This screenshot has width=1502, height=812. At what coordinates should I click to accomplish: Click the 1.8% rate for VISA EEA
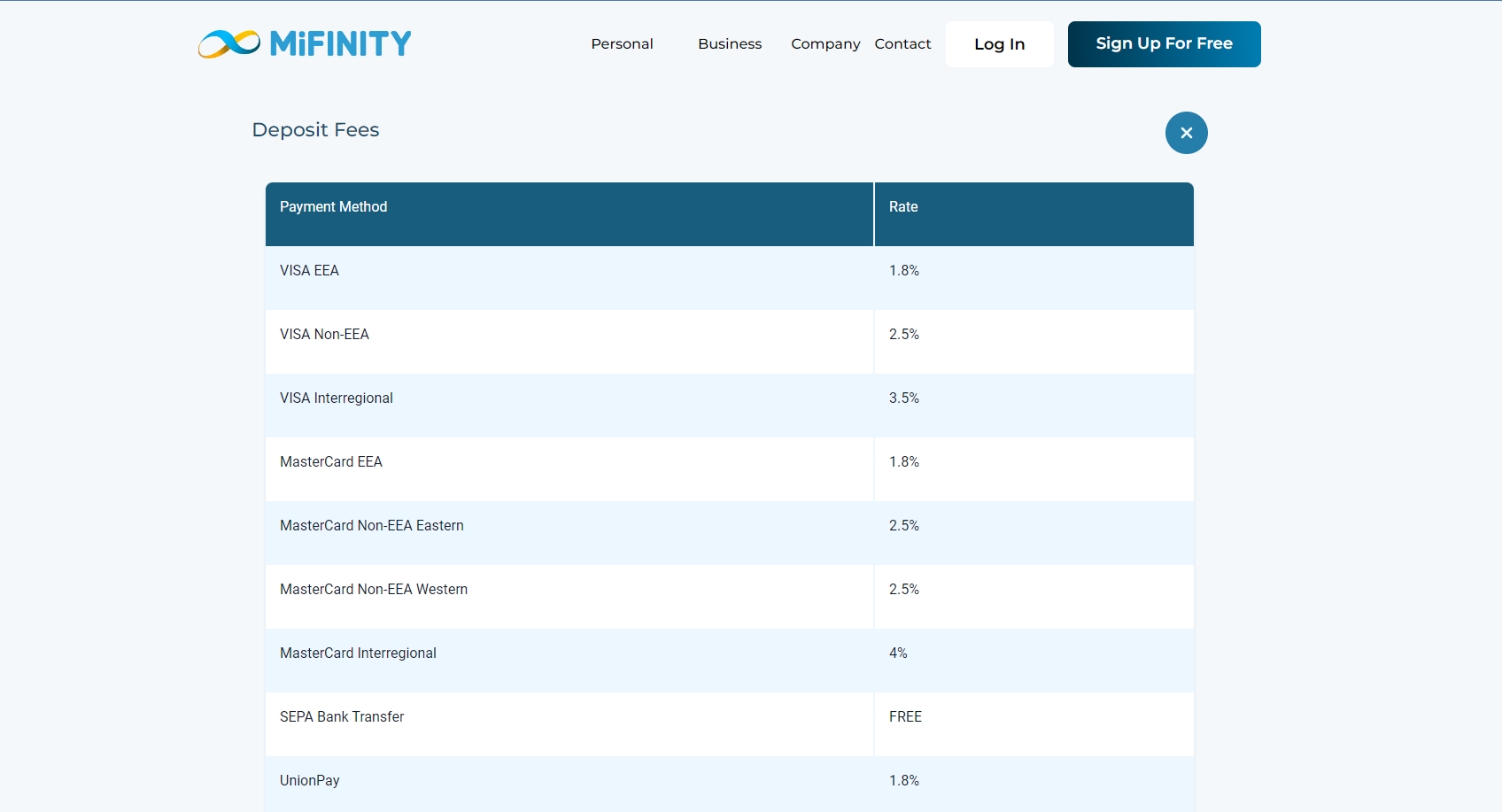pos(904,271)
